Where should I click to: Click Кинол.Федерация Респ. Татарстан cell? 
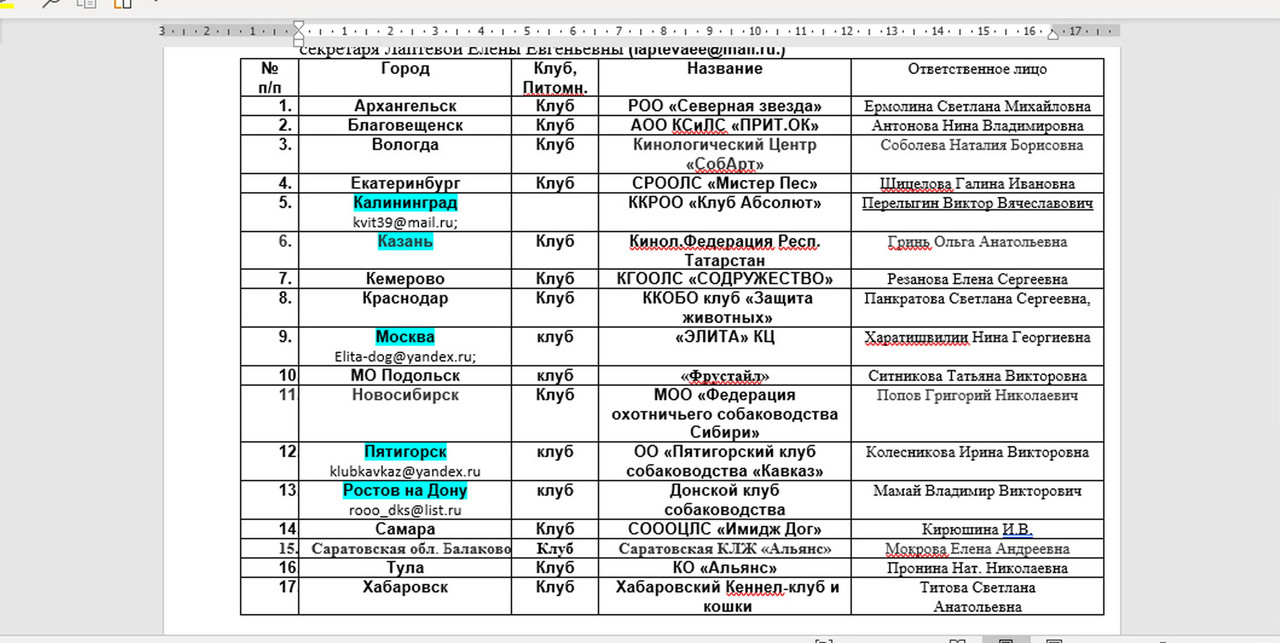tap(725, 251)
